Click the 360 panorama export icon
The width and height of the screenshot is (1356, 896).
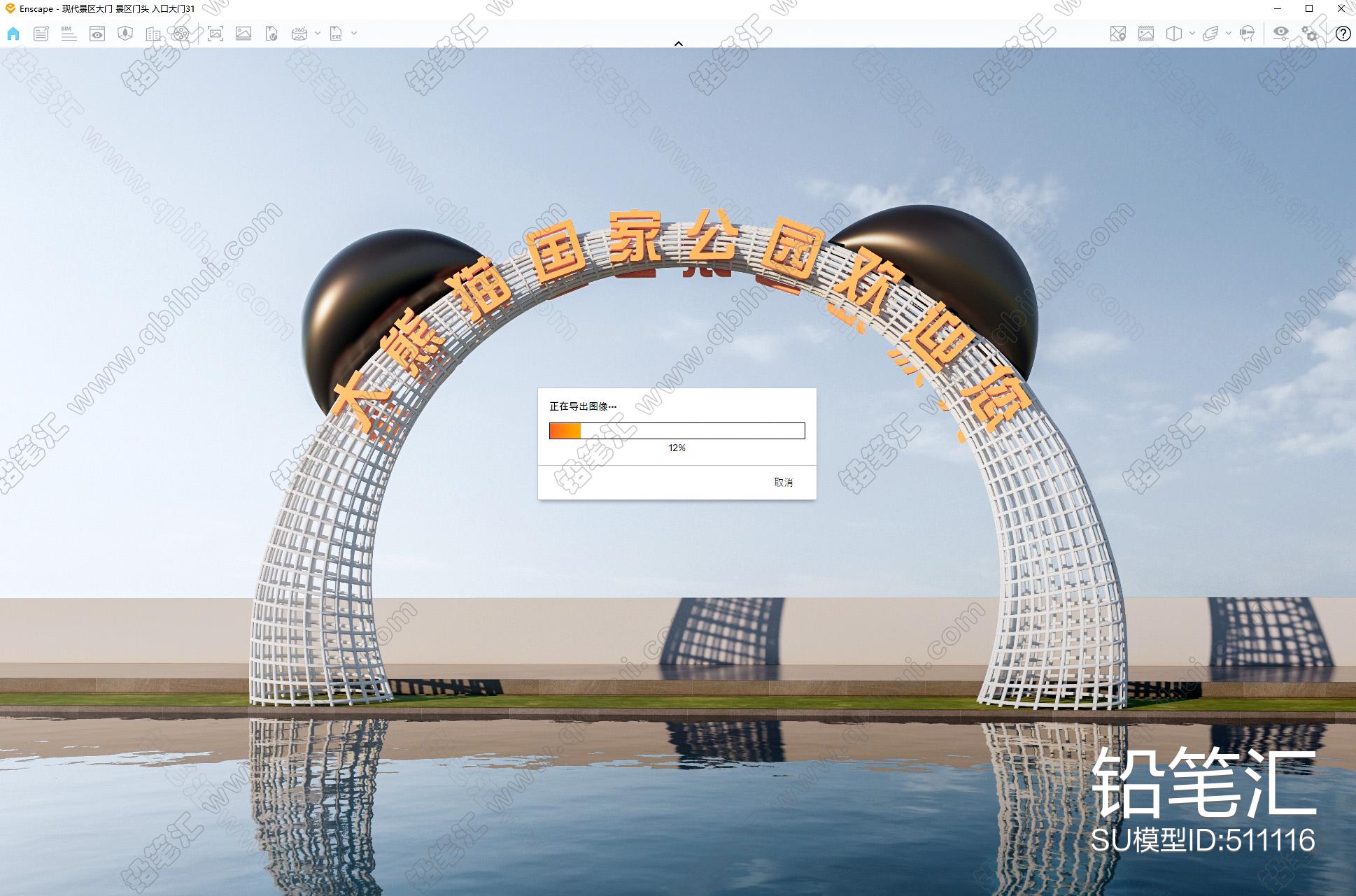[x=299, y=34]
